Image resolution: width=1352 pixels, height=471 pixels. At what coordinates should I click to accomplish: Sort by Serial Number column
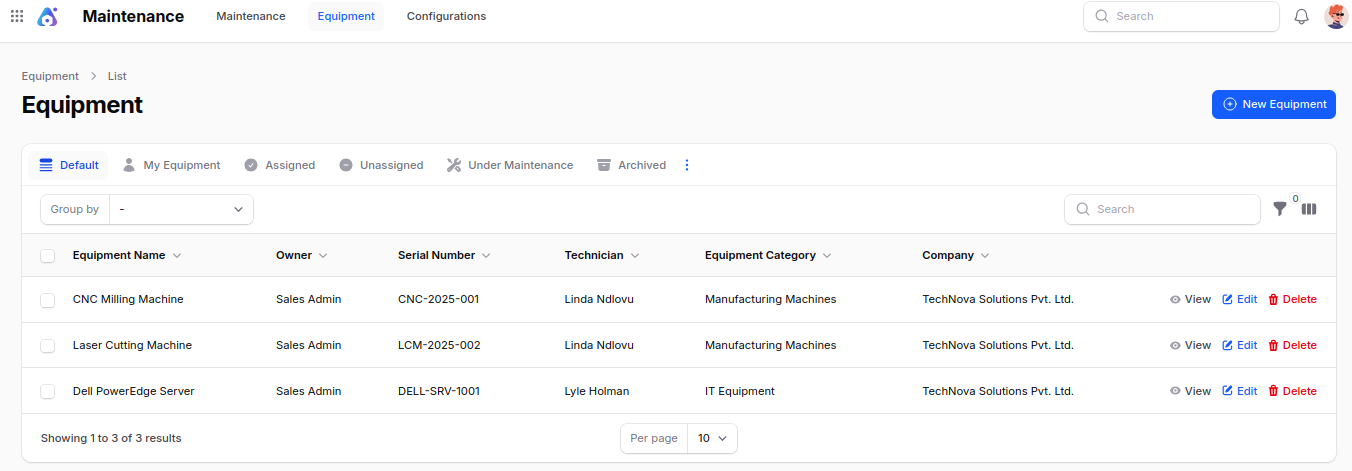pos(445,255)
